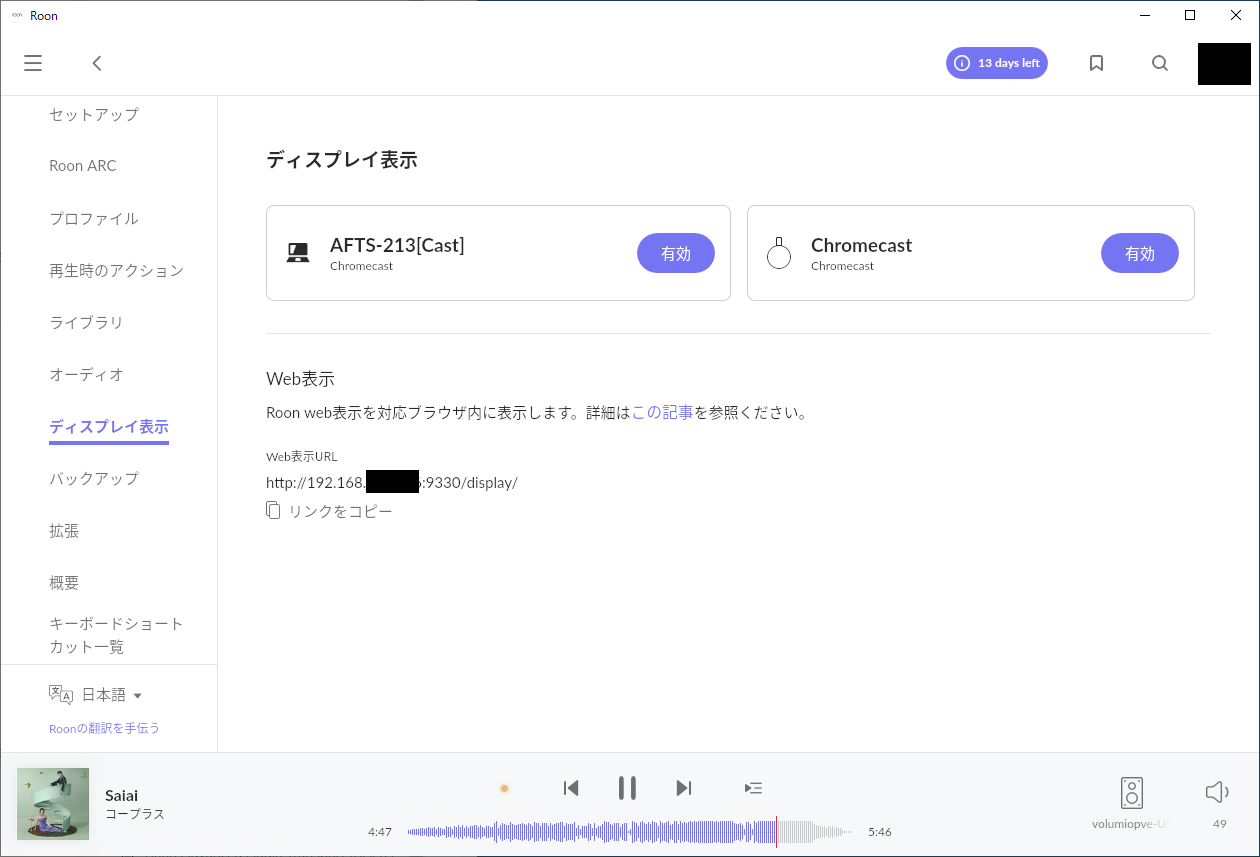
Task: Open プロファイル settings tab
Action: tap(94, 218)
